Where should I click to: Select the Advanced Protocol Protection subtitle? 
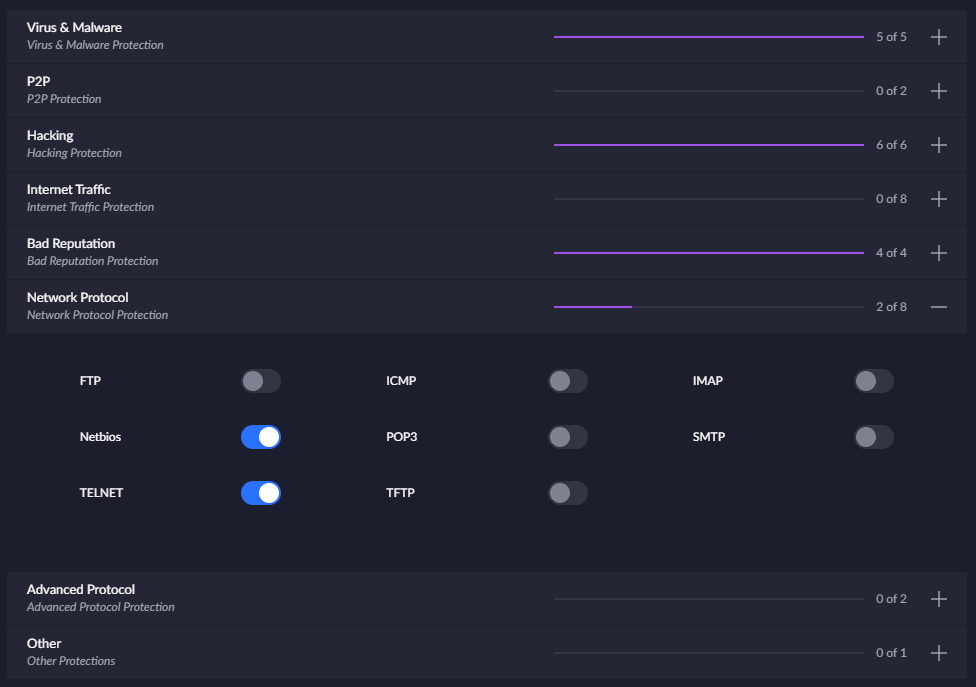pyautogui.click(x=100, y=607)
